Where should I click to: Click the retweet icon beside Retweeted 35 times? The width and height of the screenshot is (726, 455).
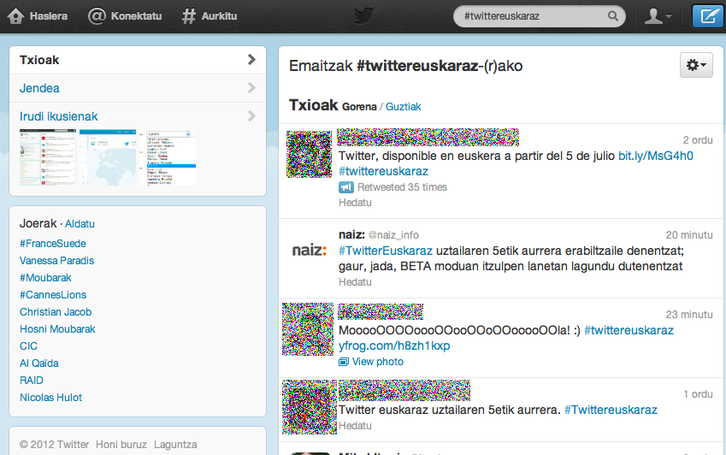pyautogui.click(x=346, y=187)
